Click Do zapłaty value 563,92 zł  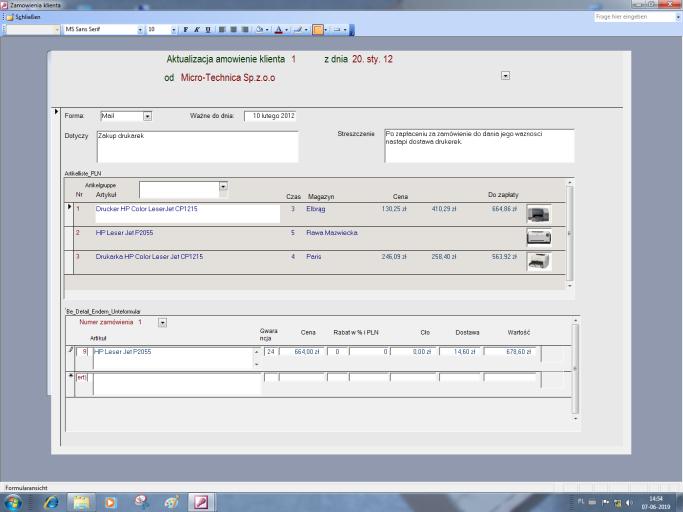pyautogui.click(x=504, y=257)
